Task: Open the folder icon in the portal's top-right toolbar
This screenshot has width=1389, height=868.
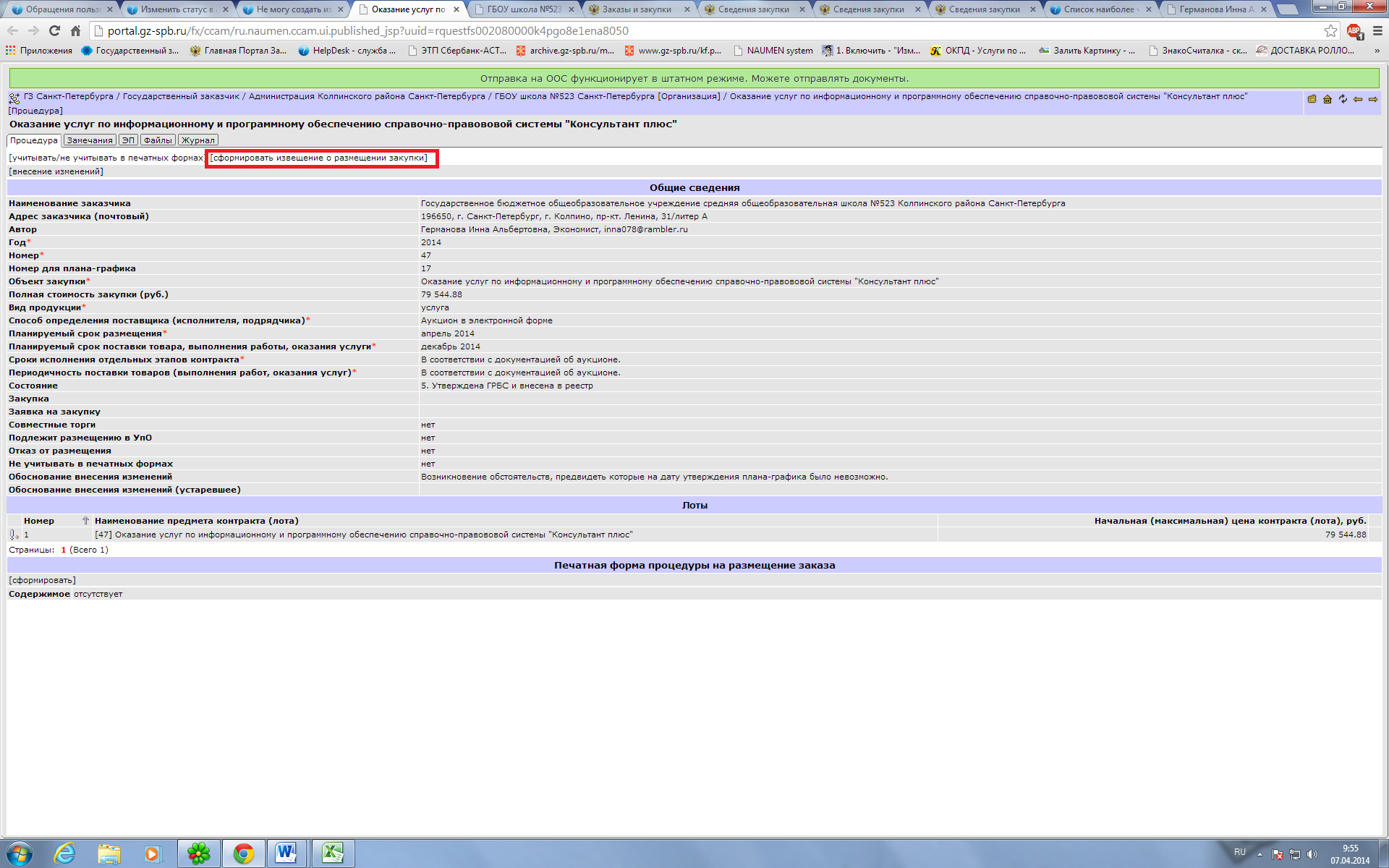Action: tap(1312, 99)
